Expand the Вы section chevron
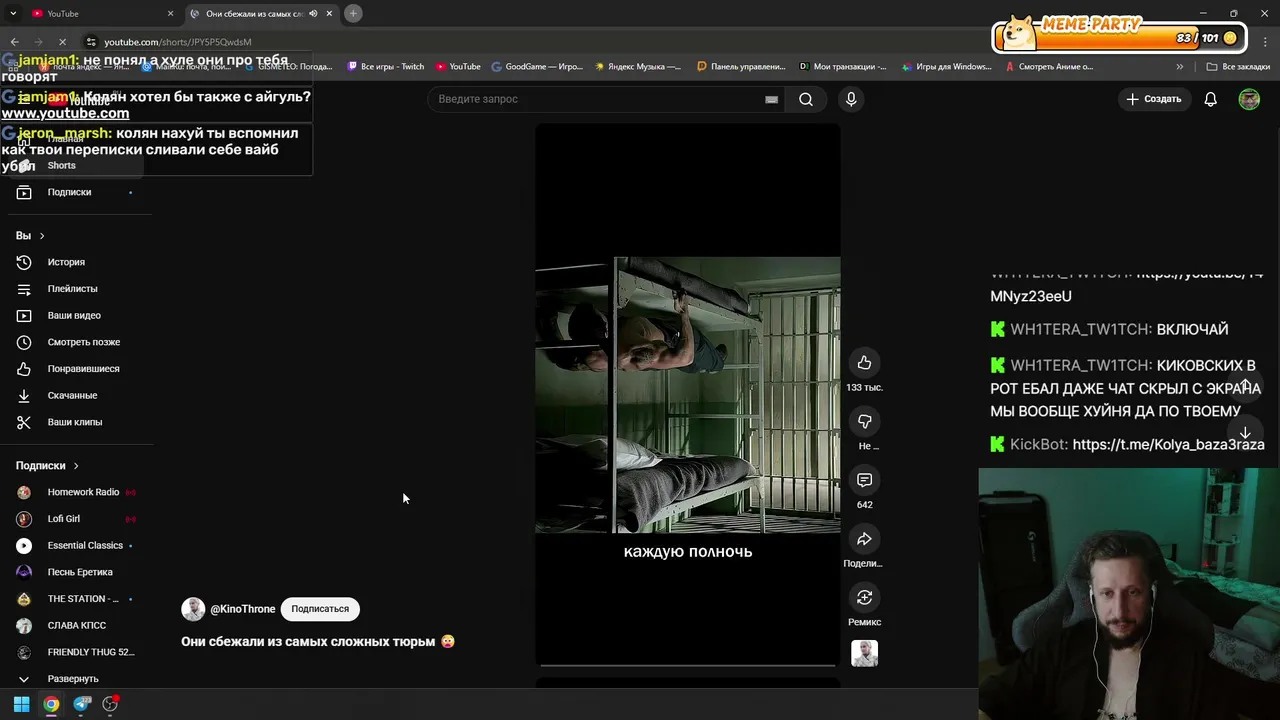The image size is (1280, 720). pyautogui.click(x=41, y=236)
